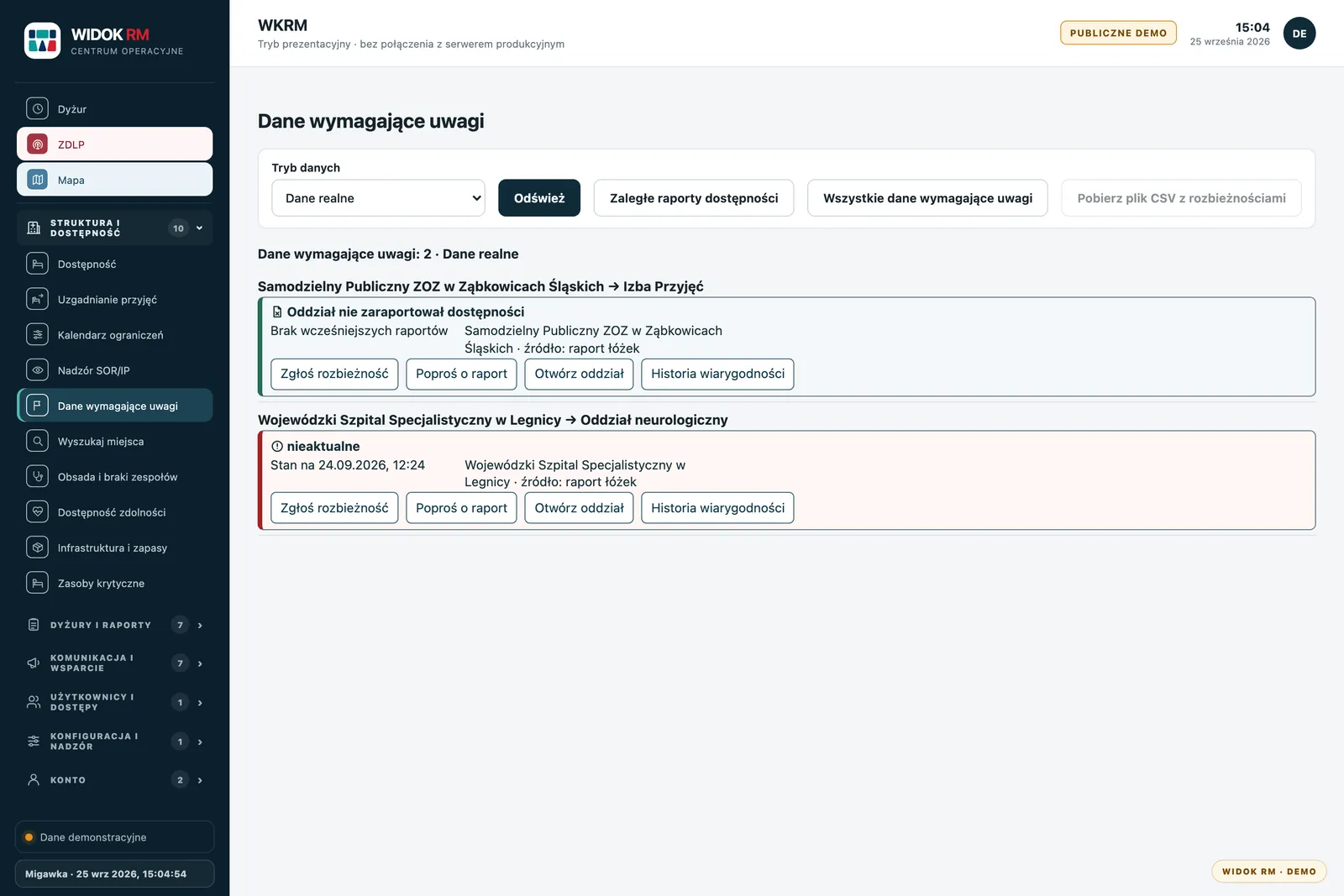Navigate to Kalendarz ograniczeń
Image resolution: width=1344 pixels, height=896 pixels.
click(114, 334)
